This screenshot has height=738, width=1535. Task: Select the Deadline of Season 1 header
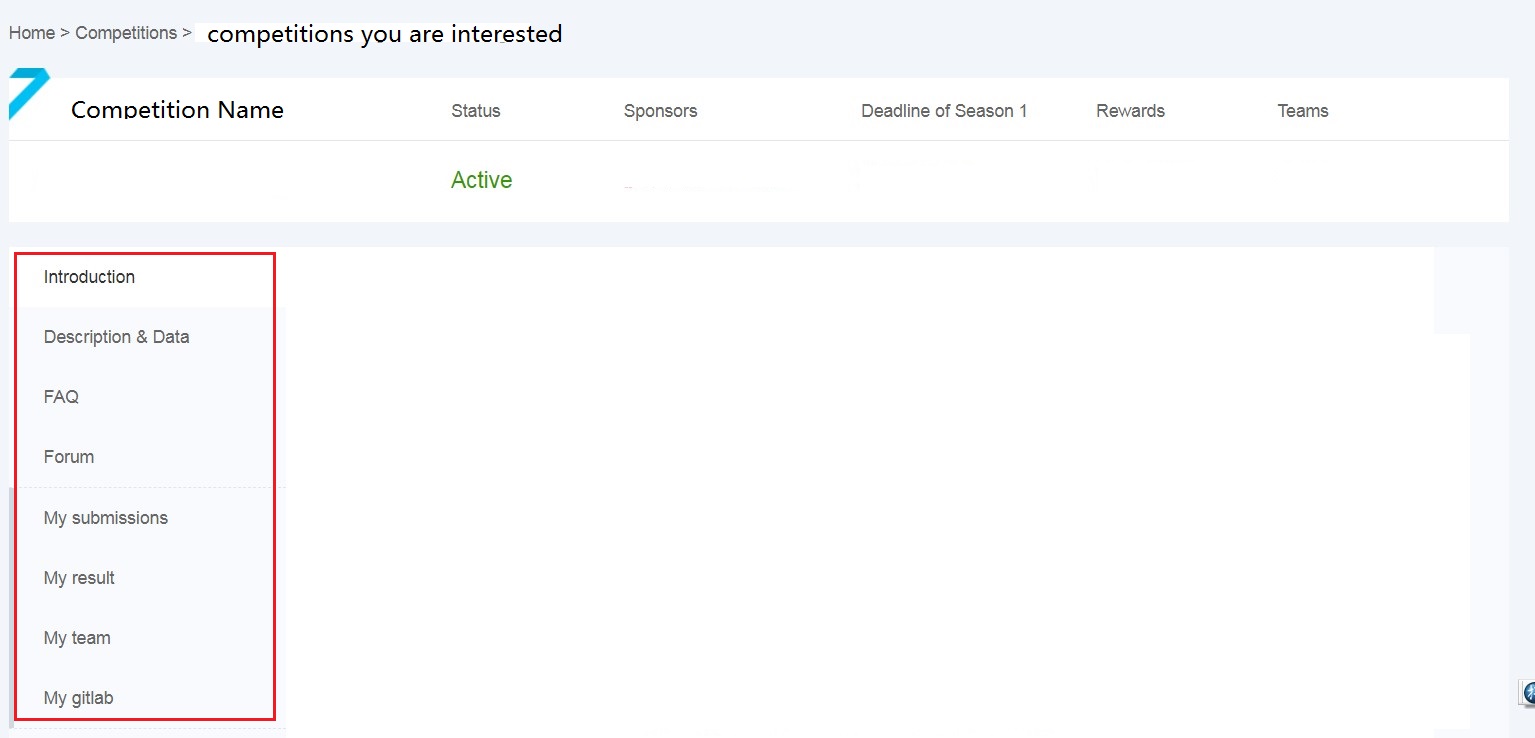pos(944,111)
